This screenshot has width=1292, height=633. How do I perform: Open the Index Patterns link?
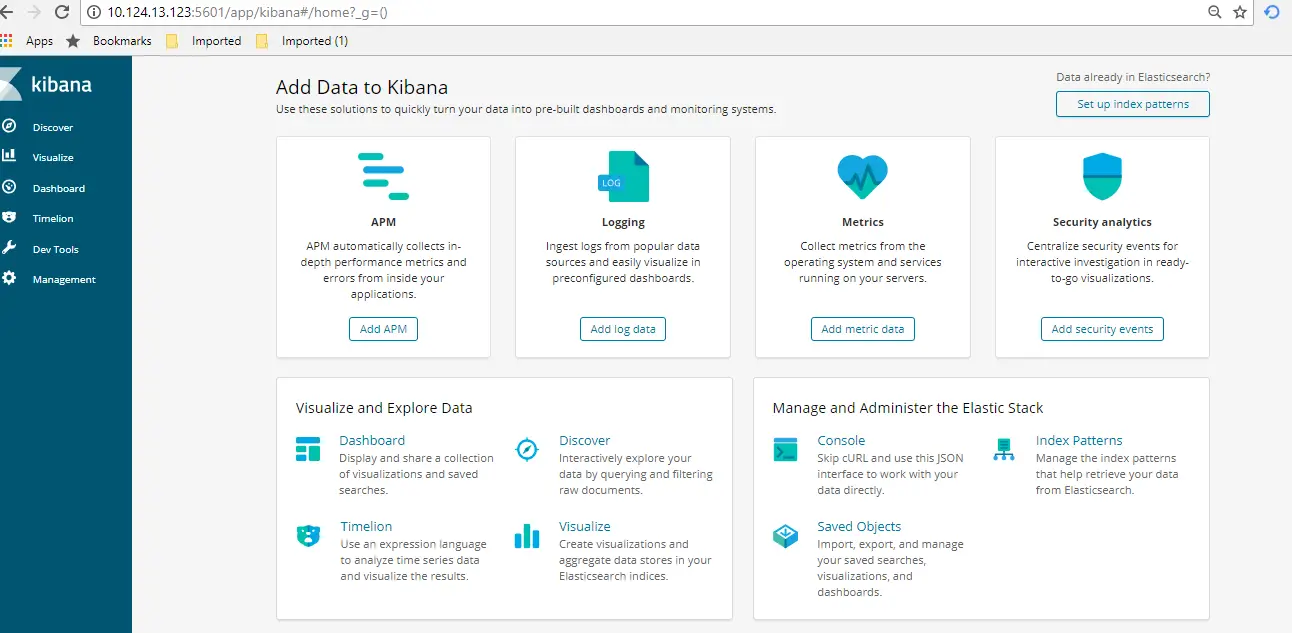[1079, 440]
